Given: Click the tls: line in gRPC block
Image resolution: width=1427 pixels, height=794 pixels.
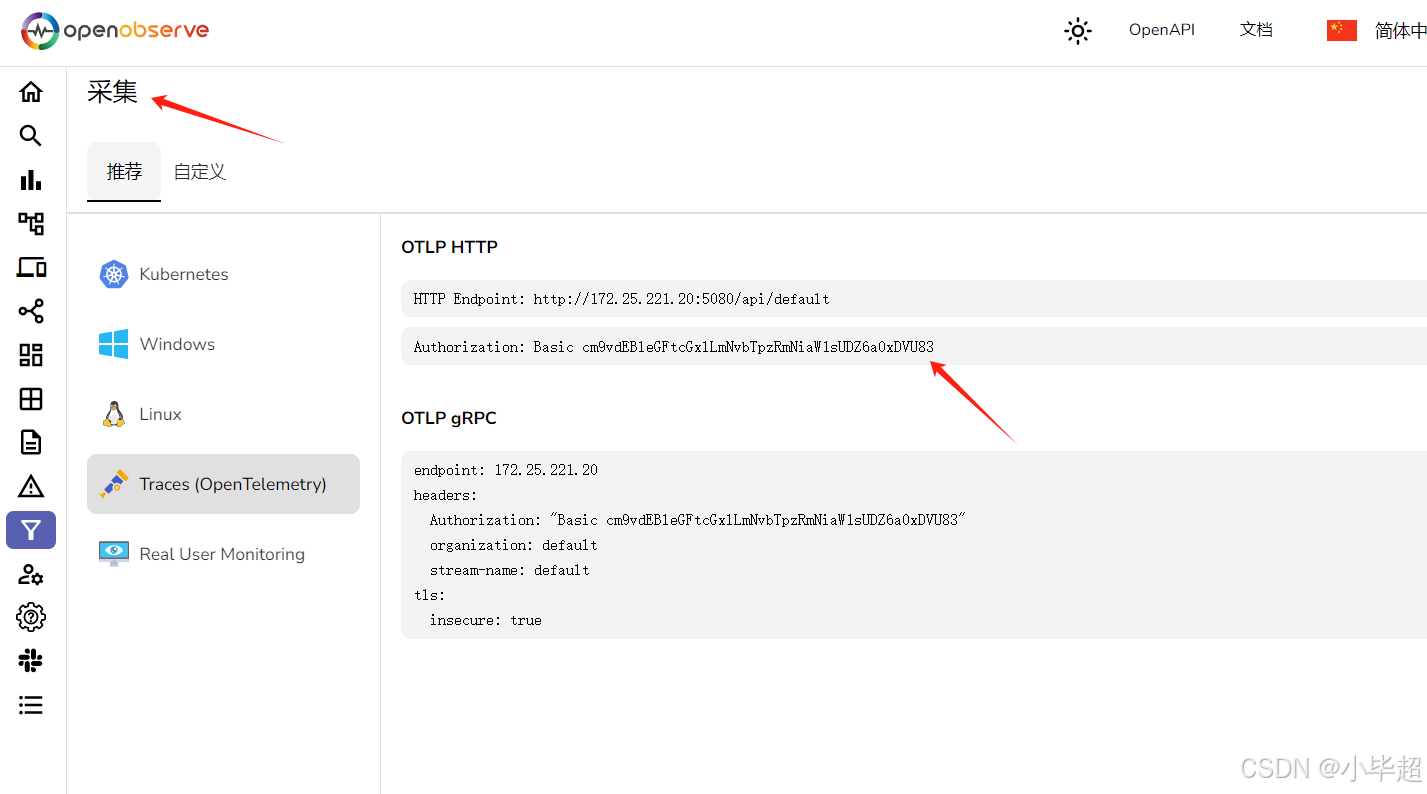Looking at the screenshot, I should (x=429, y=595).
